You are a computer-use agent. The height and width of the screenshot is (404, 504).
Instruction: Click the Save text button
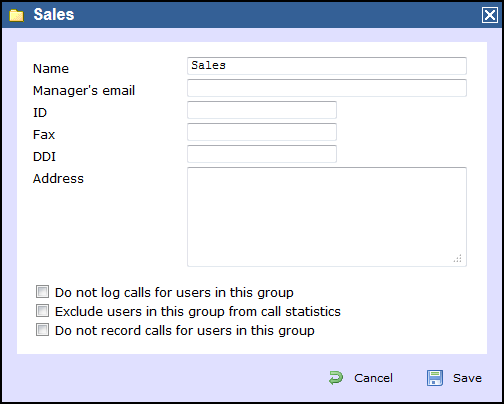pos(467,378)
